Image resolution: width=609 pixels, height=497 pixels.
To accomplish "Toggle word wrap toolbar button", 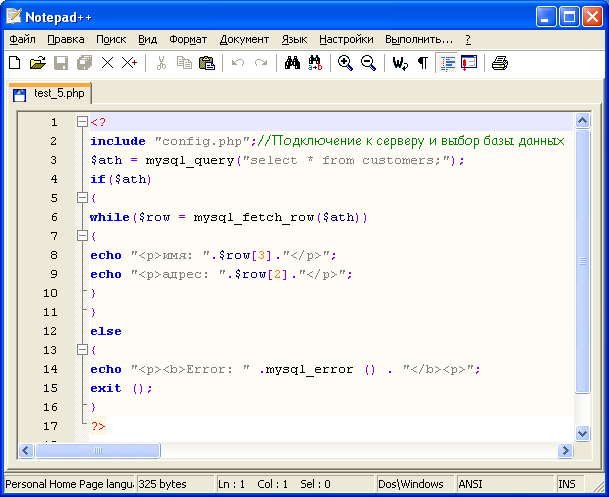I will point(400,63).
